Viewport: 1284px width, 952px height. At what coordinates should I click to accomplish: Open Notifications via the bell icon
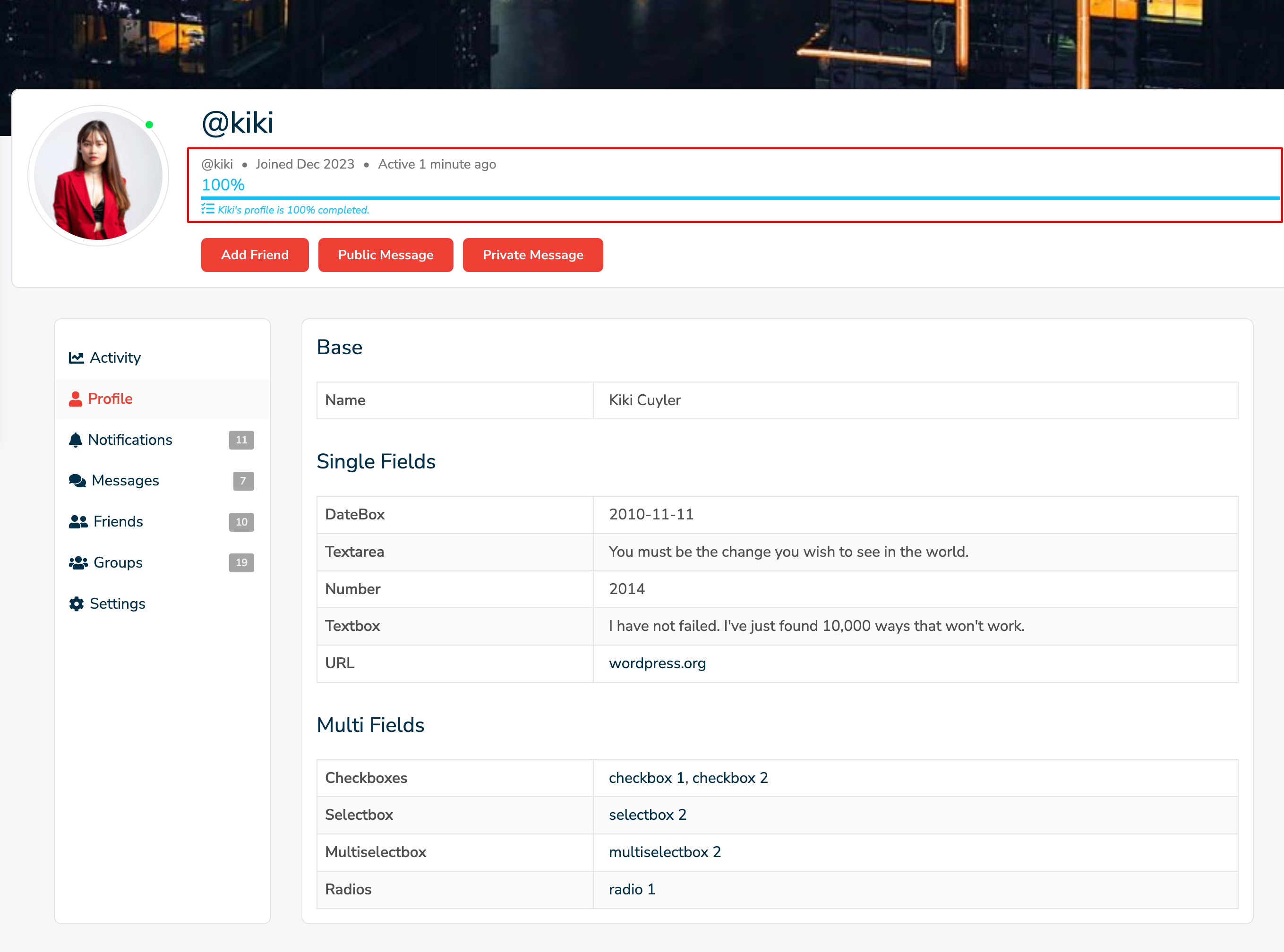click(x=76, y=440)
